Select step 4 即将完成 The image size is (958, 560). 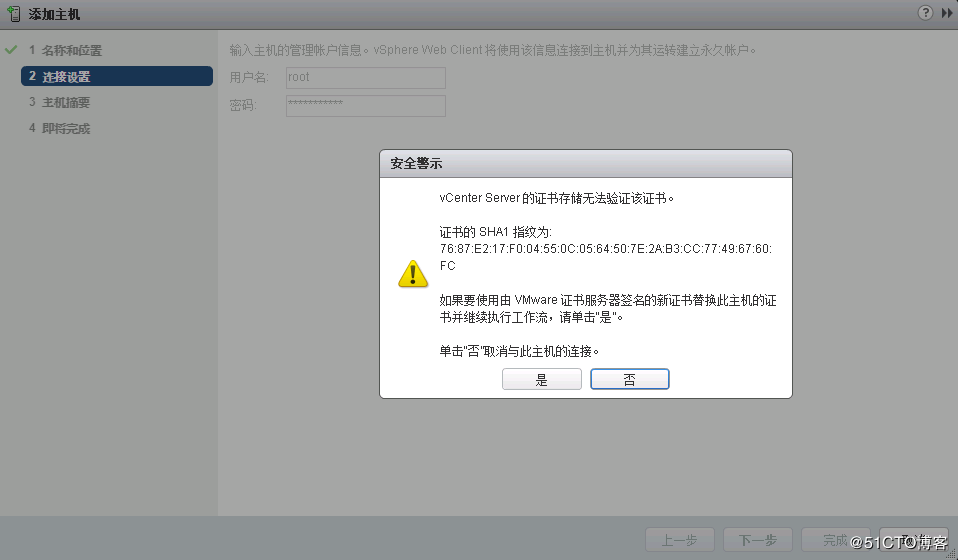coord(59,129)
